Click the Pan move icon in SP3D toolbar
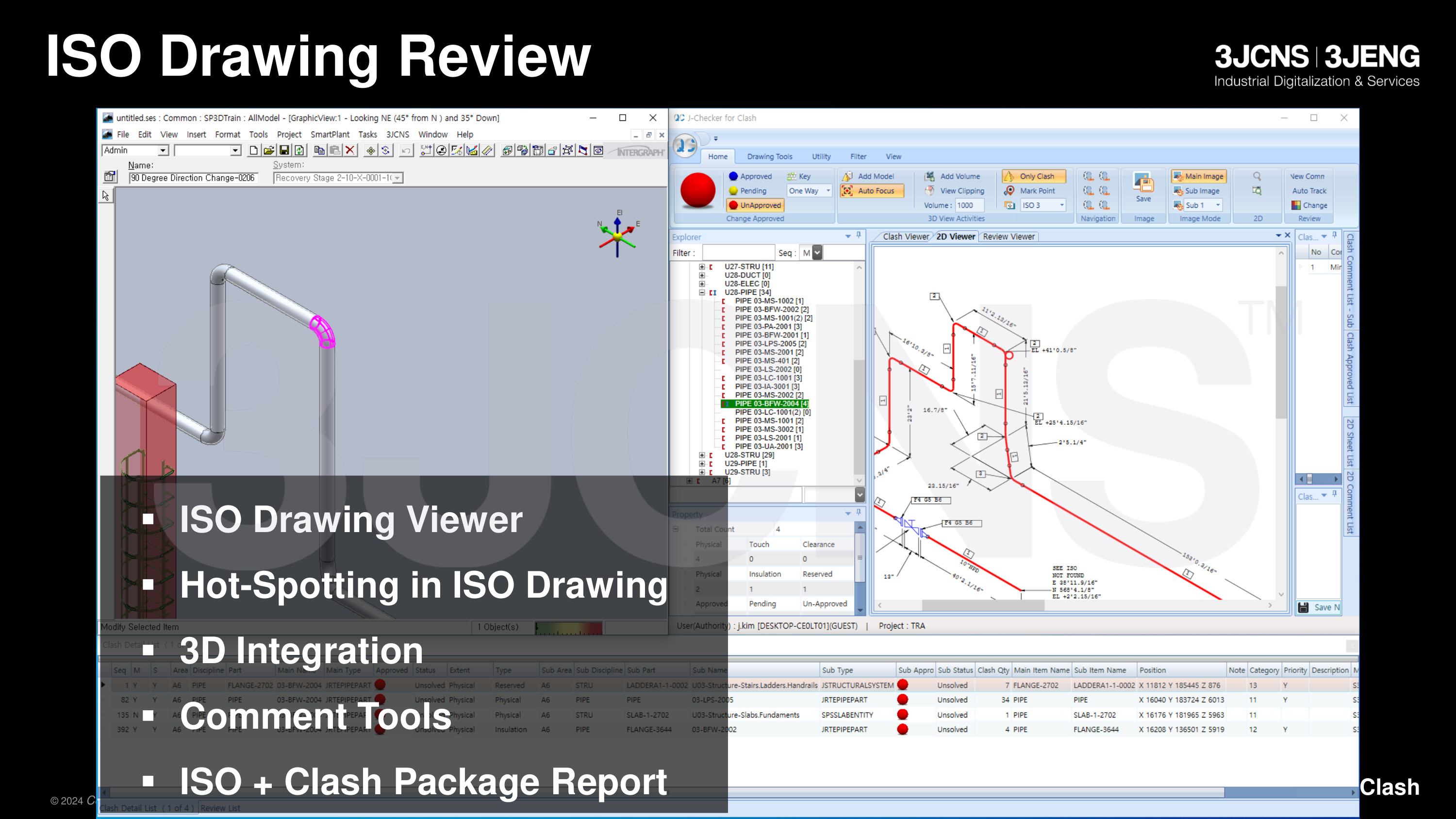Screen dimensions: 1456x819 point(371,150)
